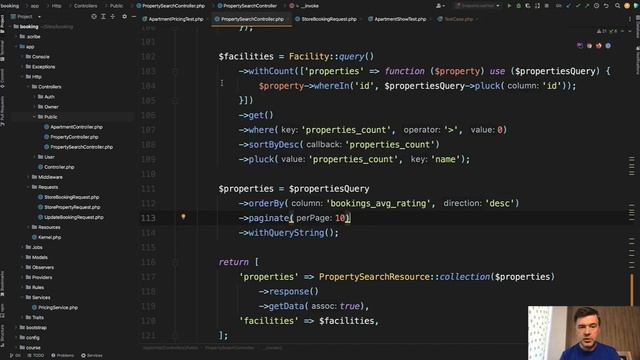This screenshot has width=640, height=360.
Task: Open Controller.php in project tree
Action: [59, 167]
